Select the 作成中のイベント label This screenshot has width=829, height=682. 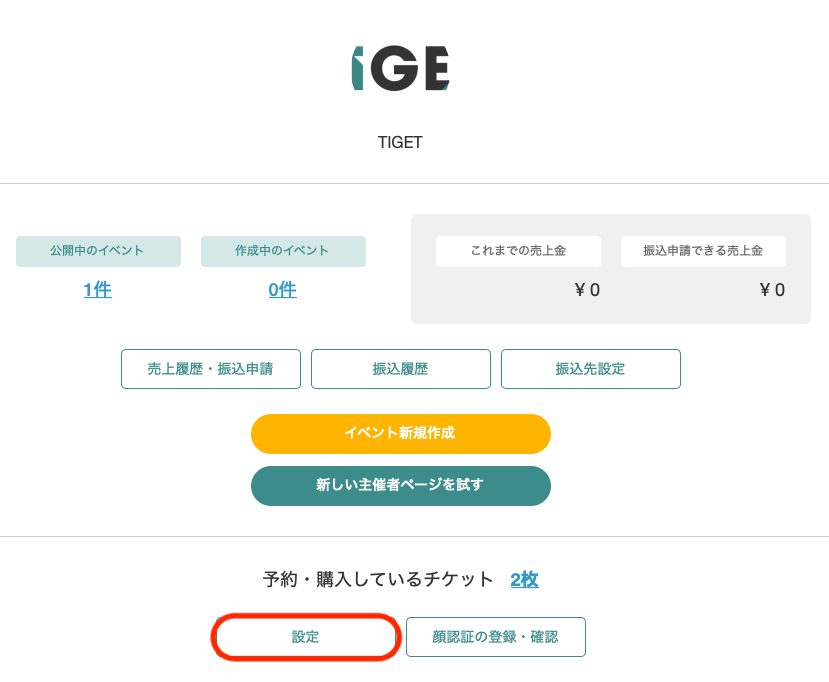[x=284, y=251]
